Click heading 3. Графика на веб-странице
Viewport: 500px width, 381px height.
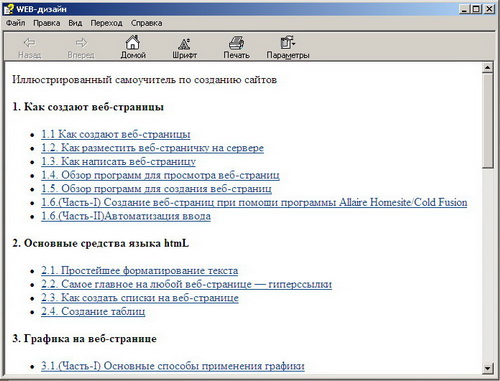(x=84, y=339)
